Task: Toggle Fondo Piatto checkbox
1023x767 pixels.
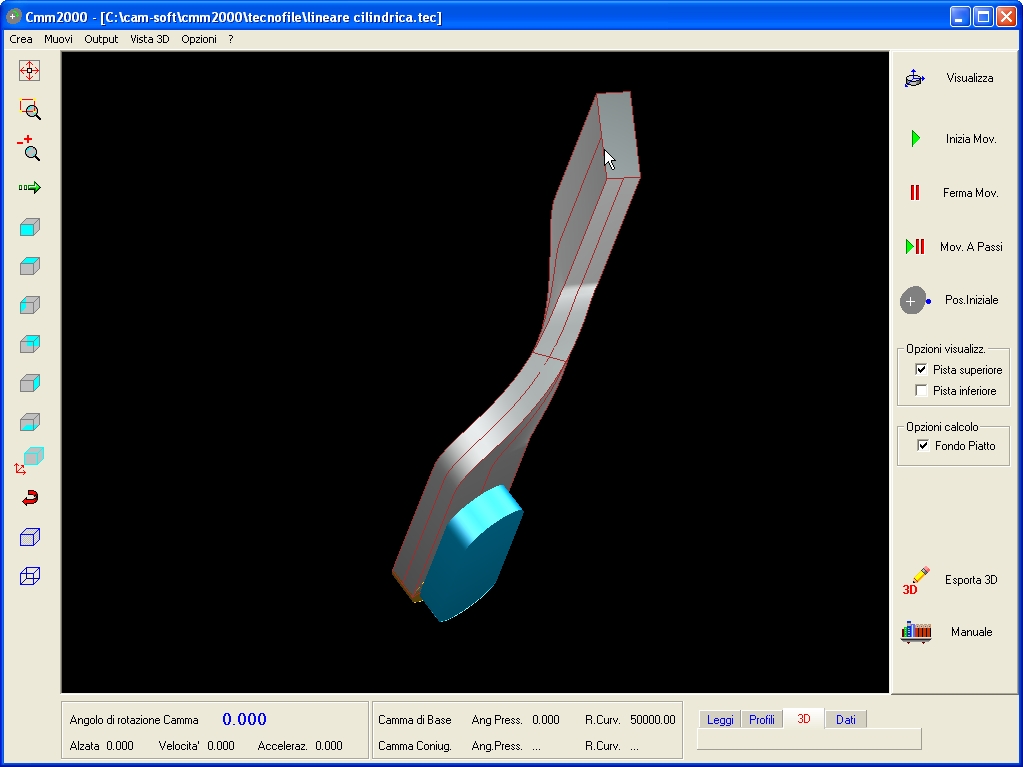Action: pos(923,445)
